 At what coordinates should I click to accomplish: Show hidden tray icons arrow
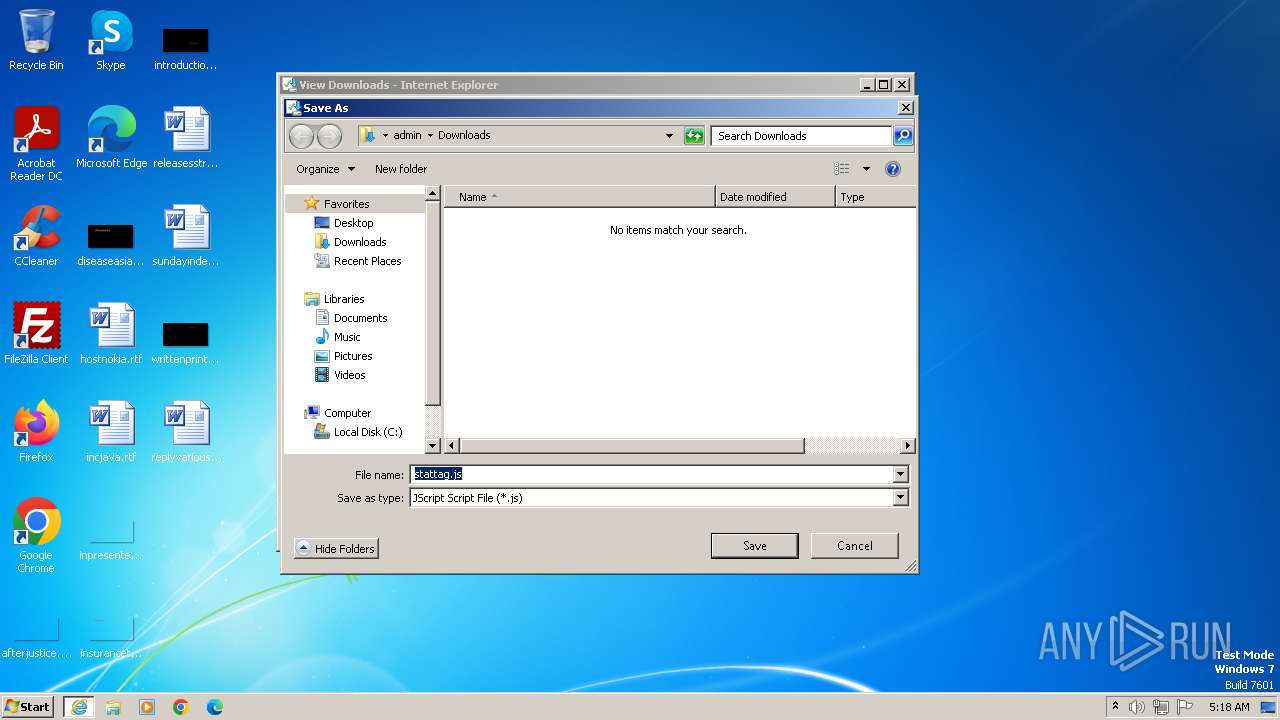tap(1115, 706)
